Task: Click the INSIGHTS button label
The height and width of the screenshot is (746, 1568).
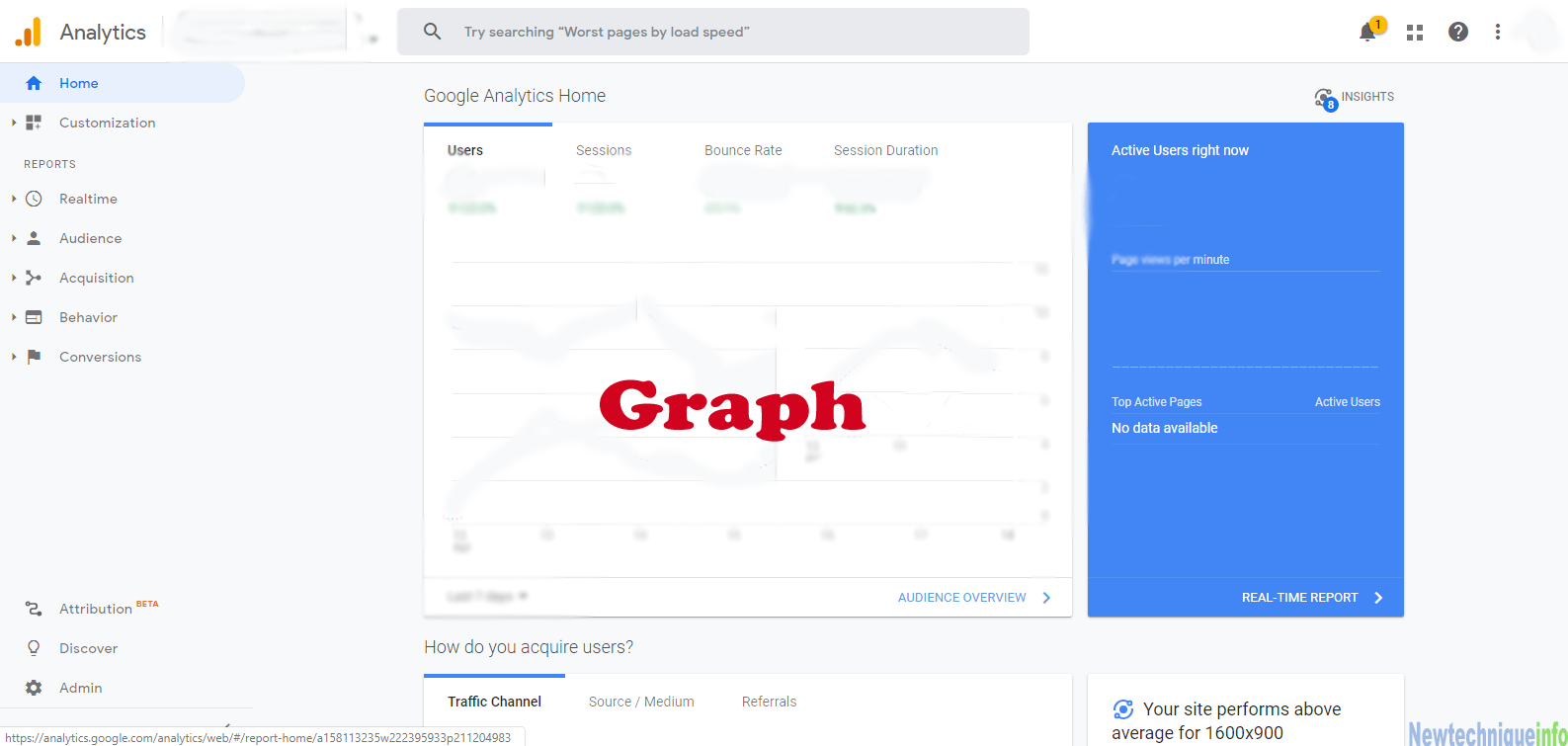Action: click(1367, 97)
